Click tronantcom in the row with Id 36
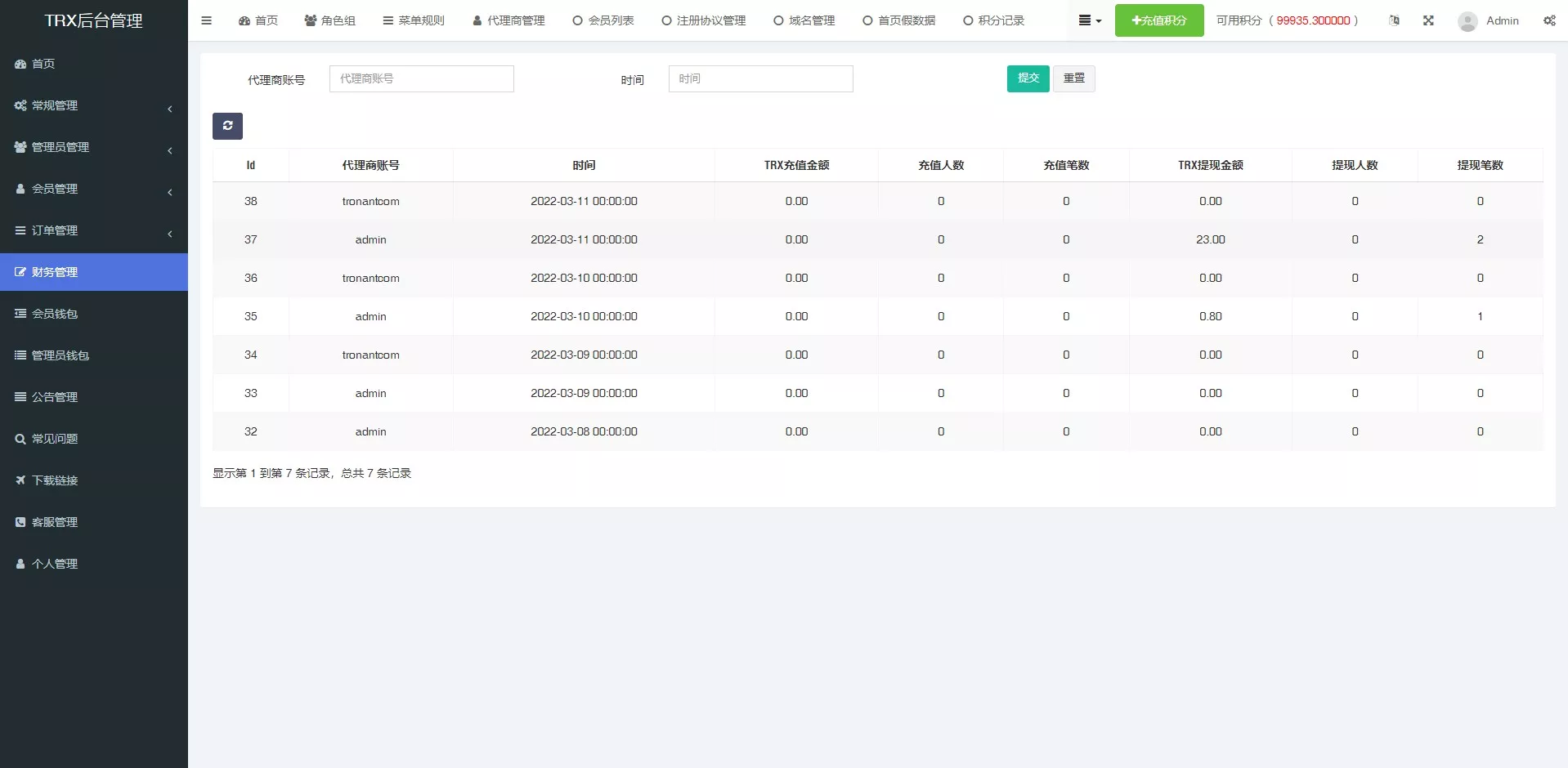 [371, 278]
